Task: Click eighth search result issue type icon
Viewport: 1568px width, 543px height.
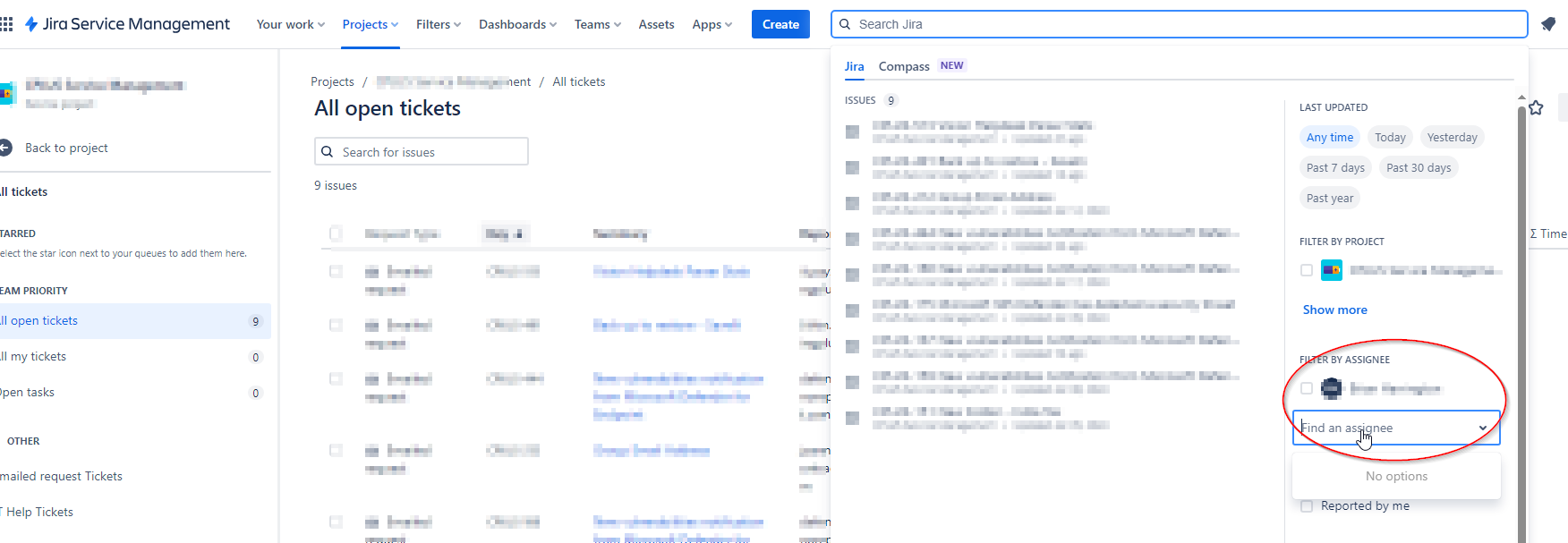Action: point(852,382)
